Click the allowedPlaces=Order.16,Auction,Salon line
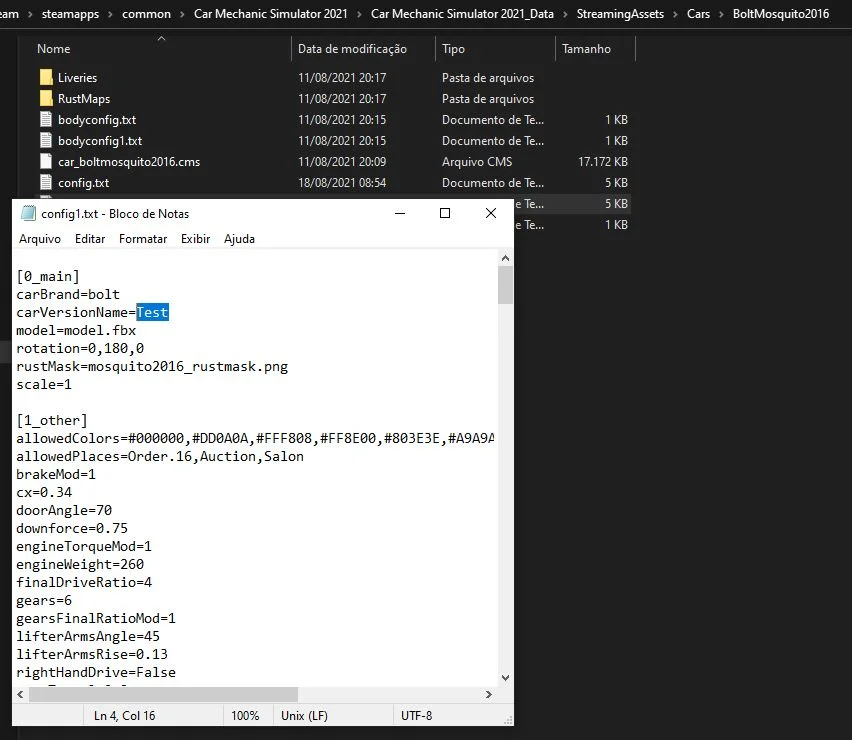This screenshot has width=852, height=740. point(160,456)
